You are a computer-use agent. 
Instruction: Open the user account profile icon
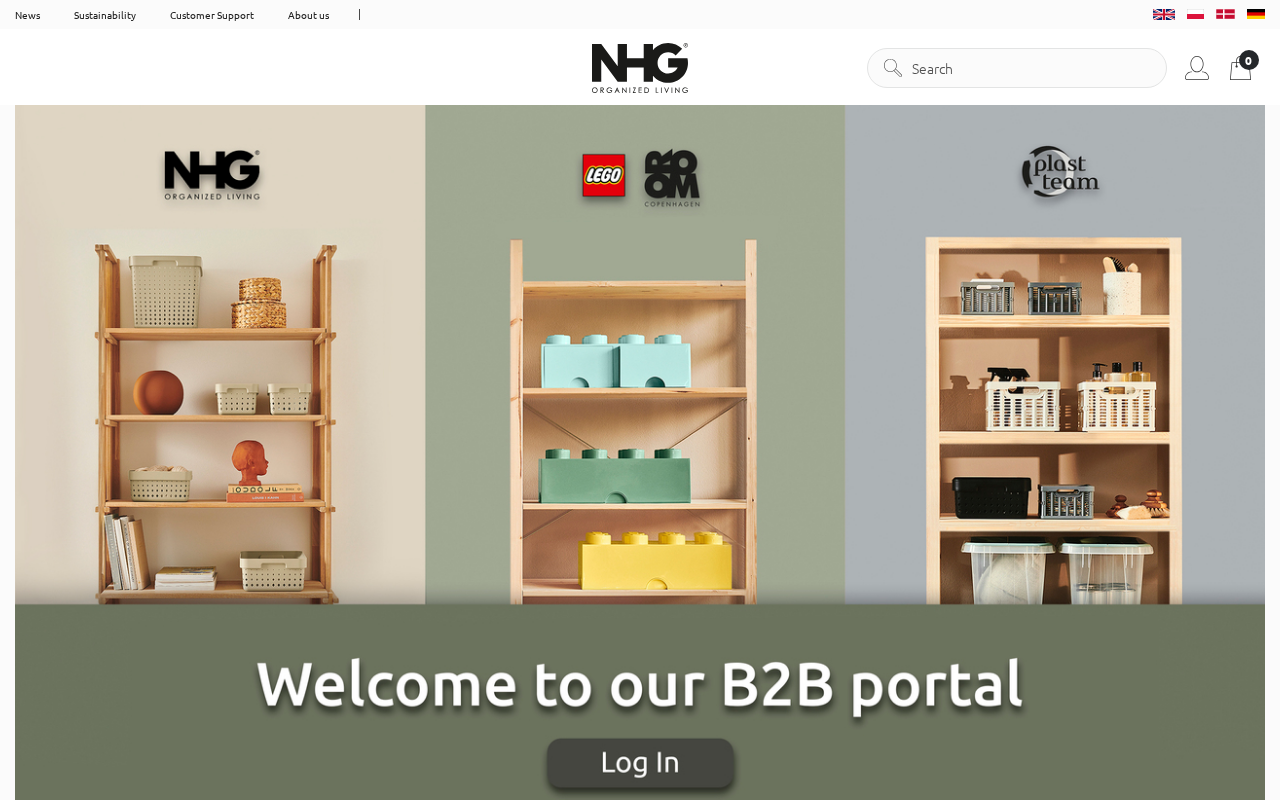[1197, 68]
